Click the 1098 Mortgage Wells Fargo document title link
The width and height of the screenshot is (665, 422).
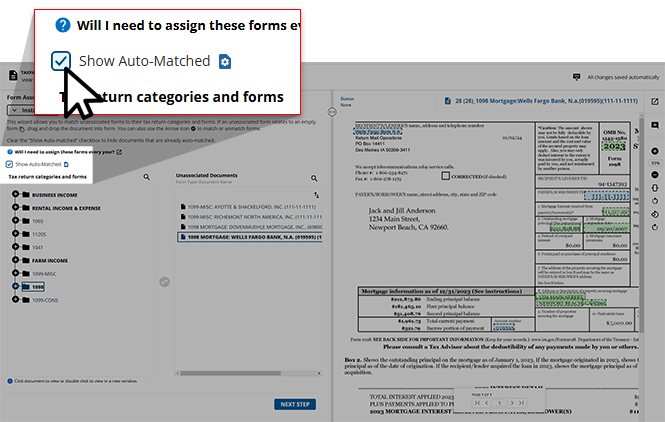546,101
